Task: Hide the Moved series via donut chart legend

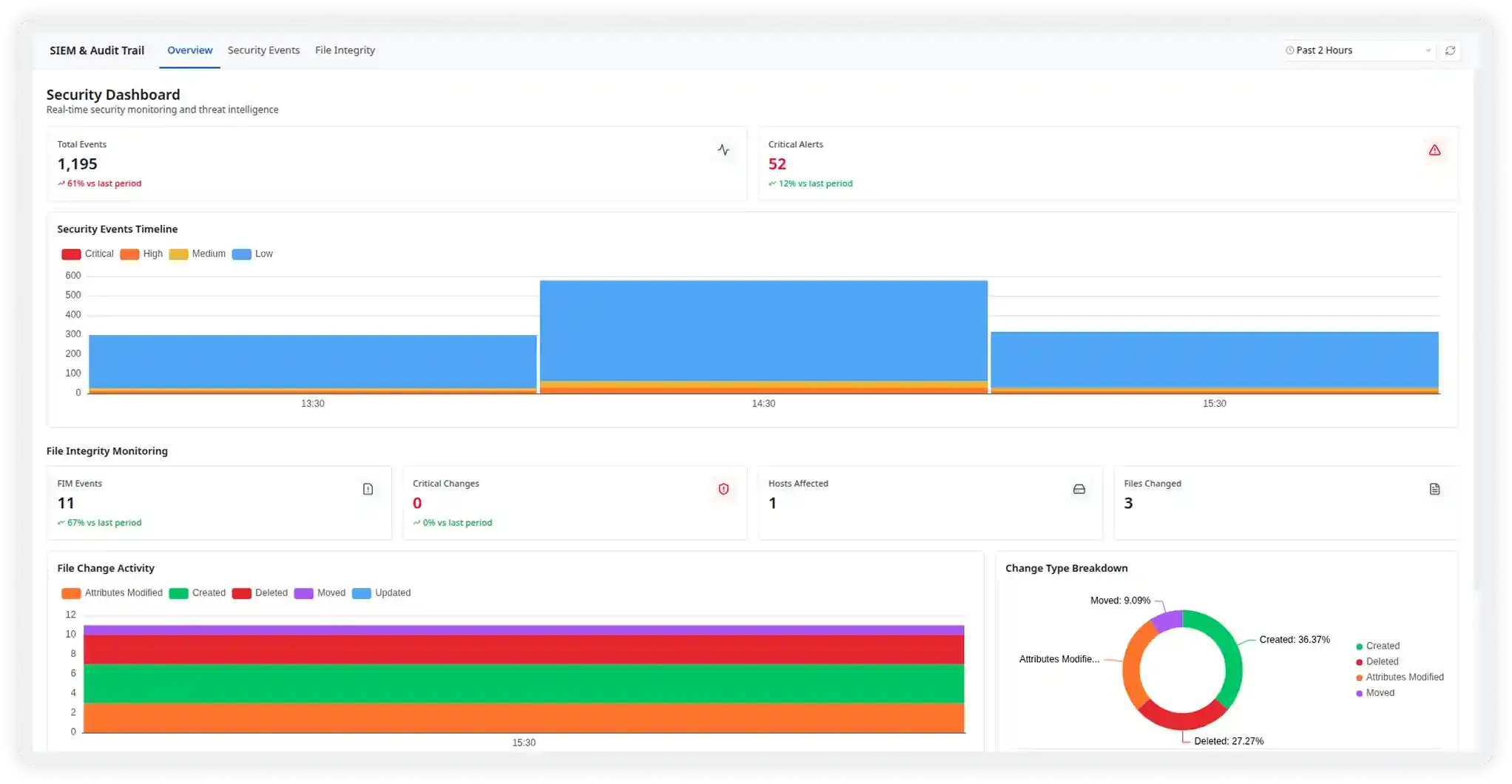Action: tap(1377, 693)
